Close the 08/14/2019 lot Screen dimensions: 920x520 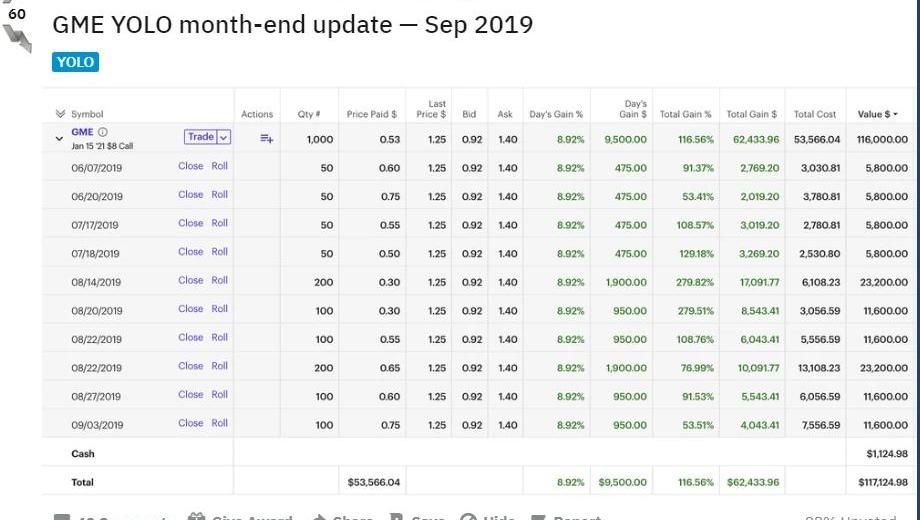click(x=190, y=281)
